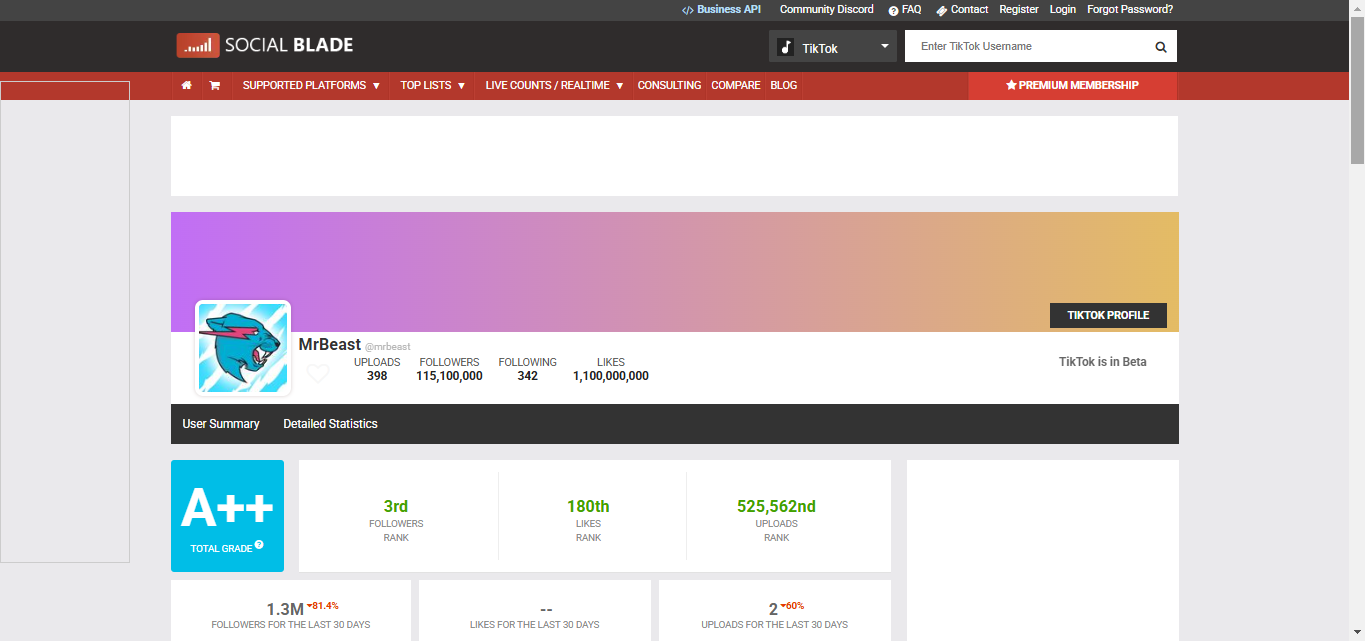
Task: Click the MrBeast name heading
Action: (330, 344)
